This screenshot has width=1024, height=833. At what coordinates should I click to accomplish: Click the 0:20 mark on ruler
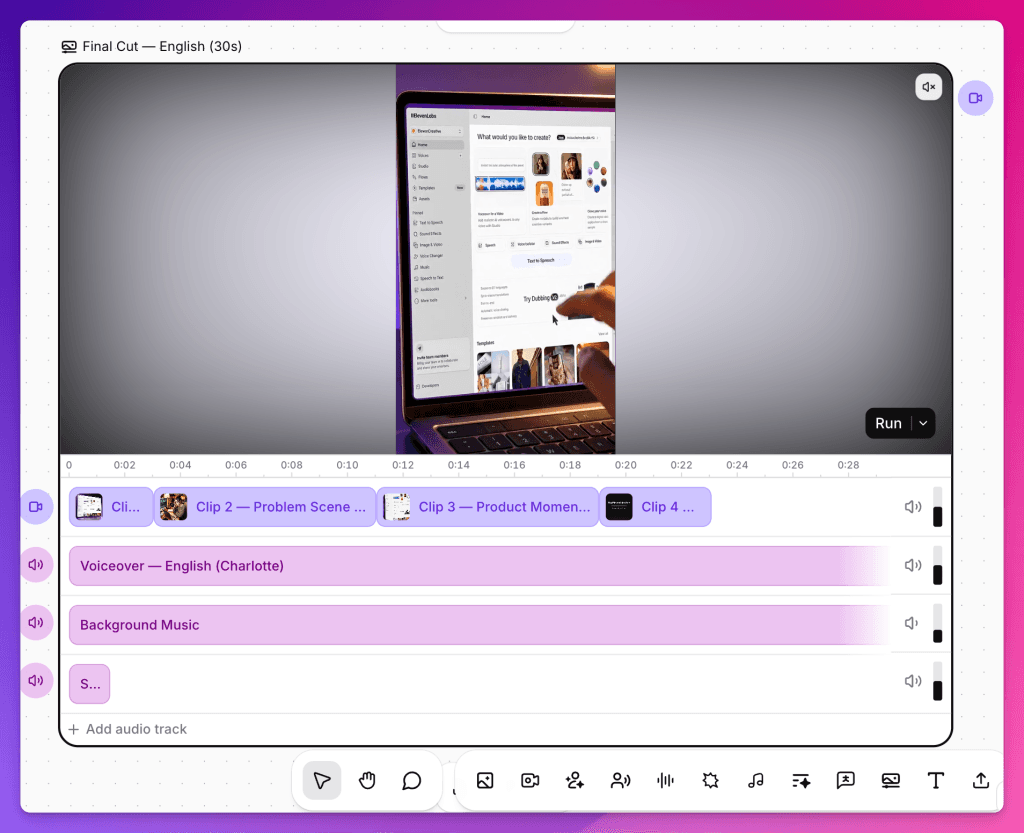click(626, 465)
